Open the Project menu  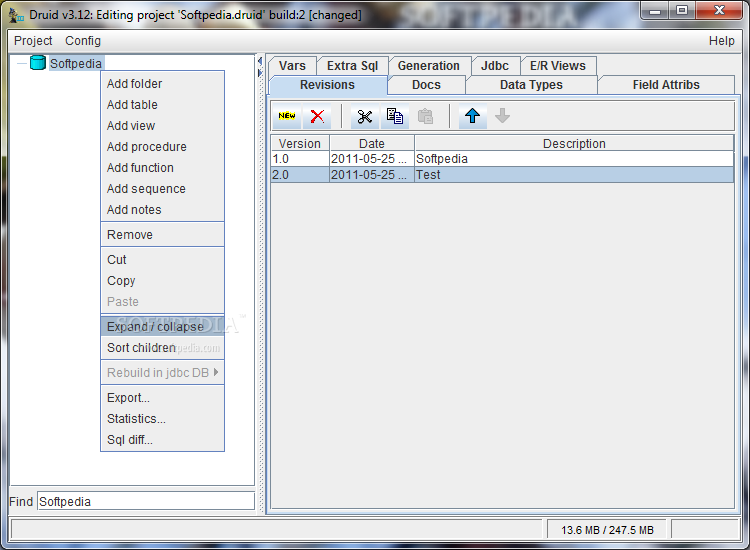[x=33, y=41]
